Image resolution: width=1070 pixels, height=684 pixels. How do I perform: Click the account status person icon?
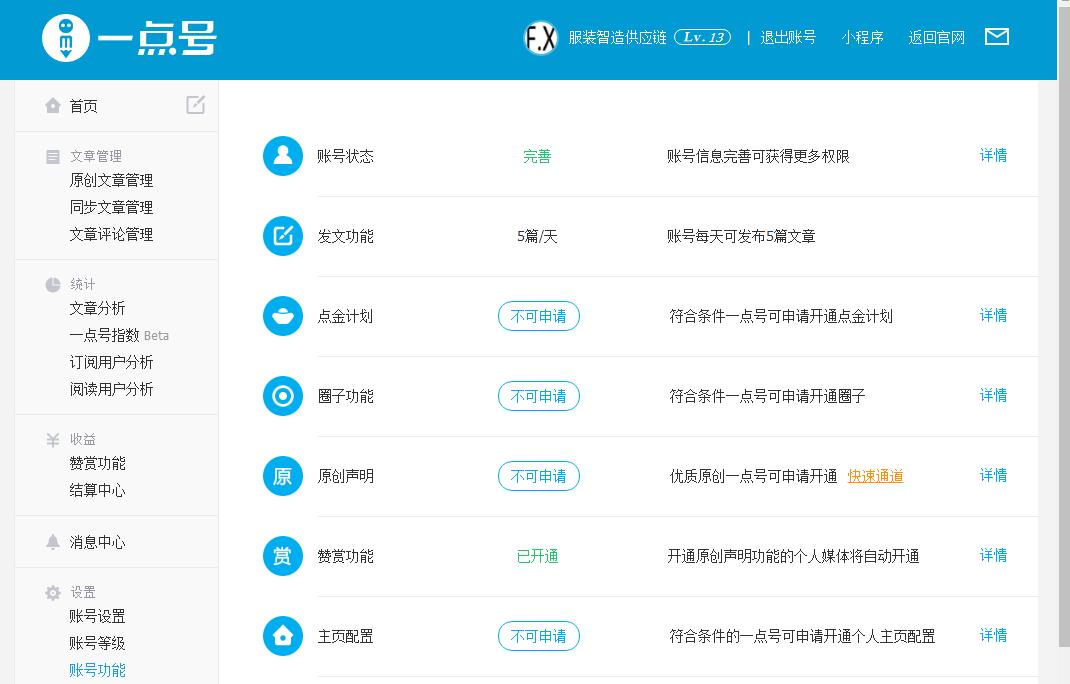[x=282, y=155]
